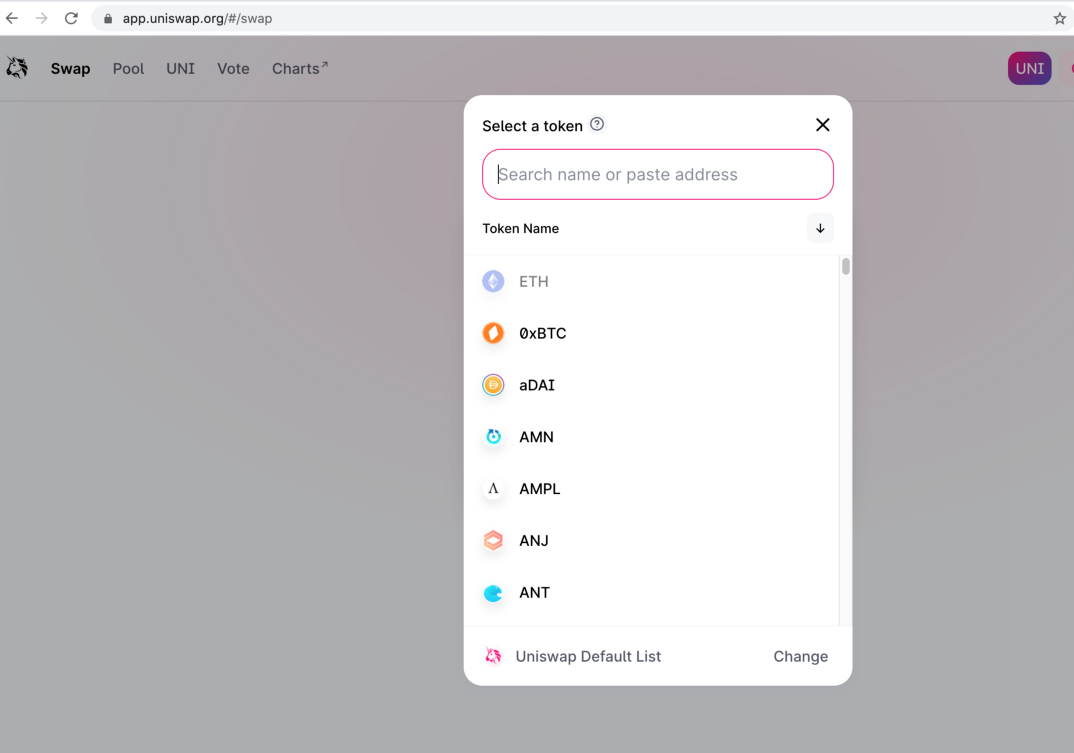Reload the page with browser refresh icon
Screen dimensions: 1074x753
pyautogui.click(x=71, y=18)
